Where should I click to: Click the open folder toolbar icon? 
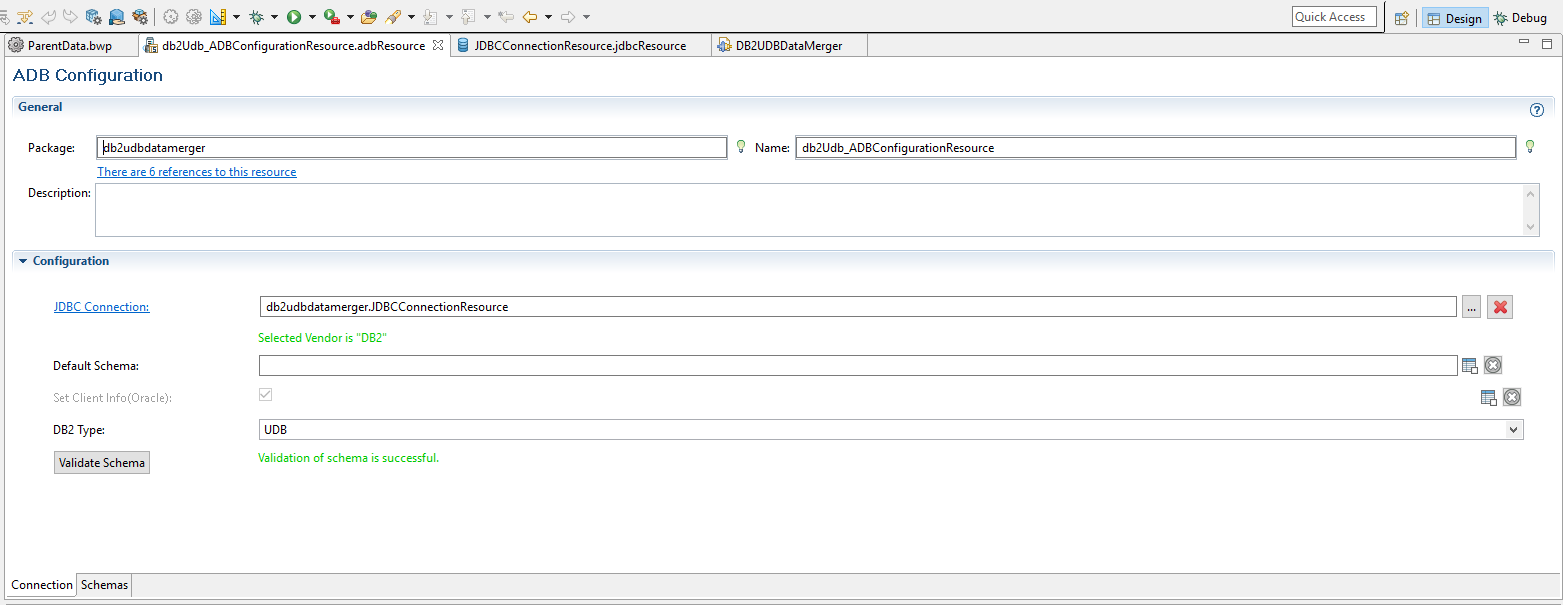coord(369,17)
